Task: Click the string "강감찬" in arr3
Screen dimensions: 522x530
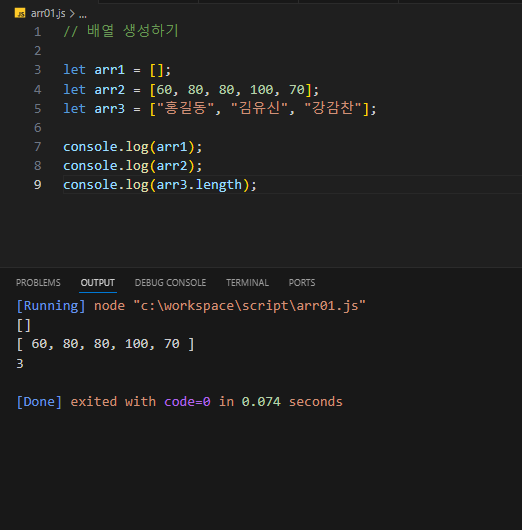Action: click(333, 109)
